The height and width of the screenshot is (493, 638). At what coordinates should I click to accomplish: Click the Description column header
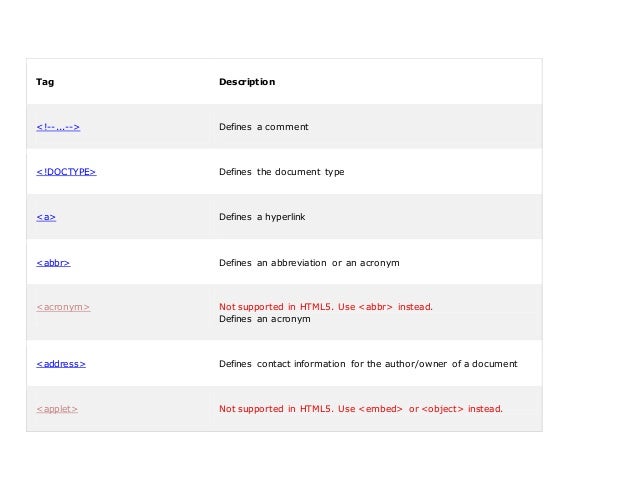(247, 82)
